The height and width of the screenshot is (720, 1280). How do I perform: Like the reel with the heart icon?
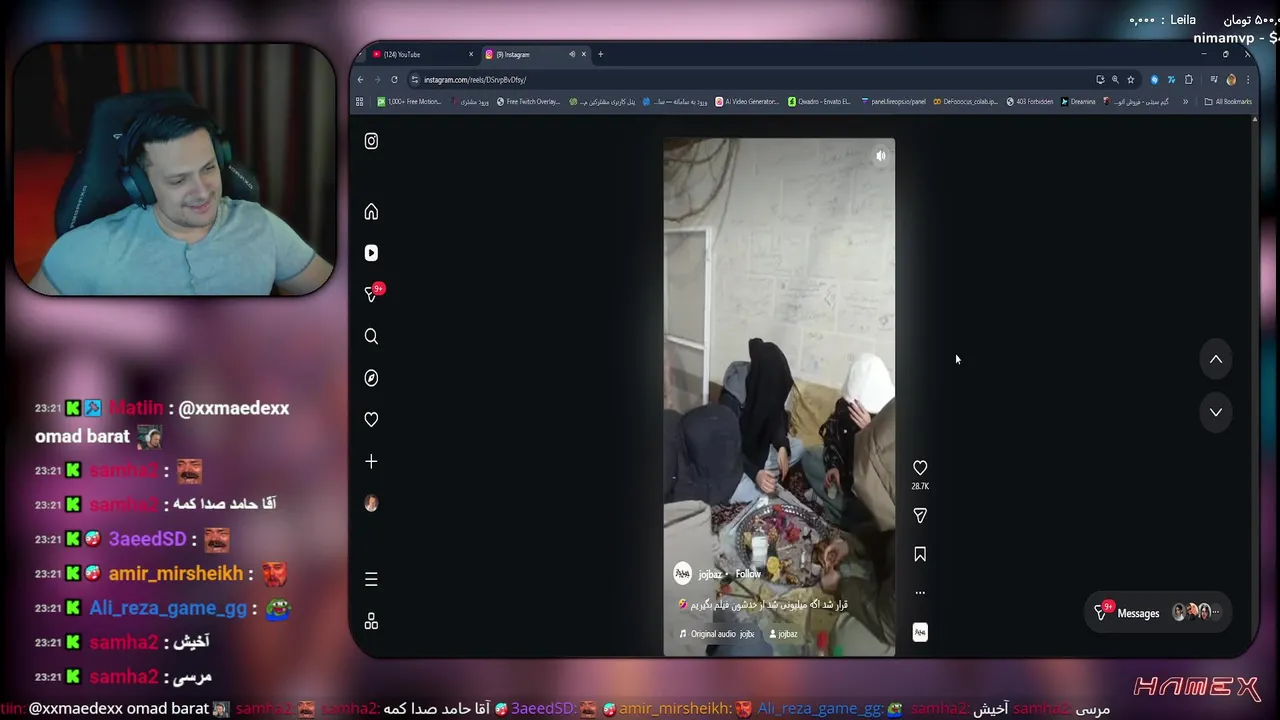(x=920, y=467)
